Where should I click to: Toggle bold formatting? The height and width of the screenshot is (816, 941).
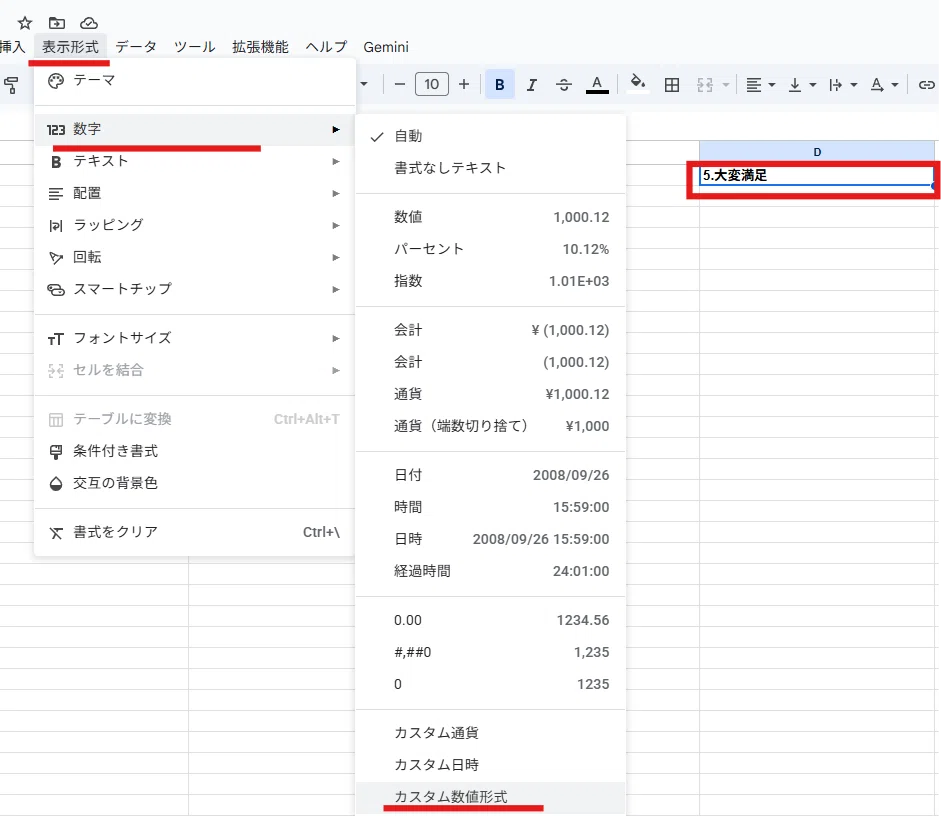coord(499,85)
